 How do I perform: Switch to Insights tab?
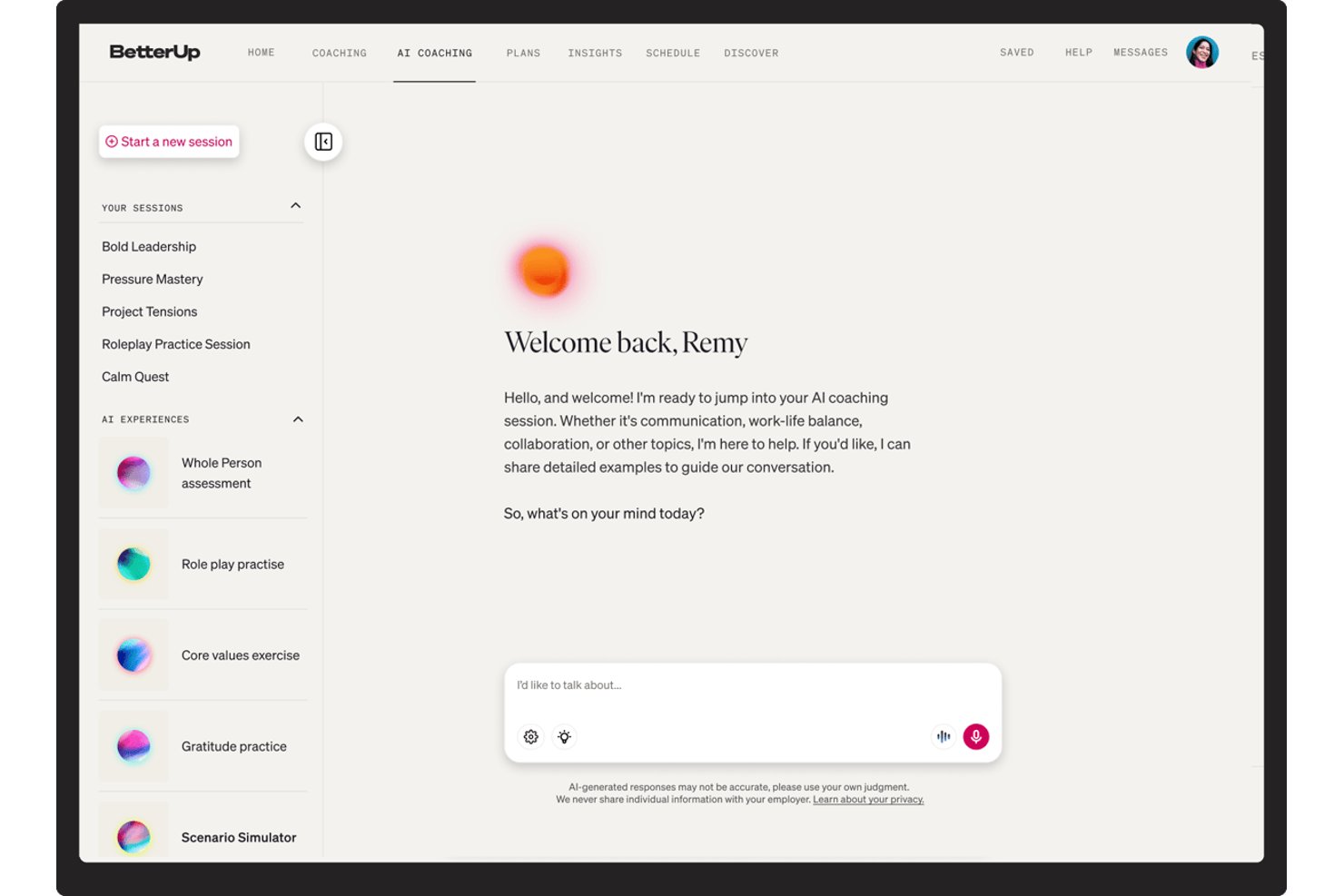(x=595, y=54)
